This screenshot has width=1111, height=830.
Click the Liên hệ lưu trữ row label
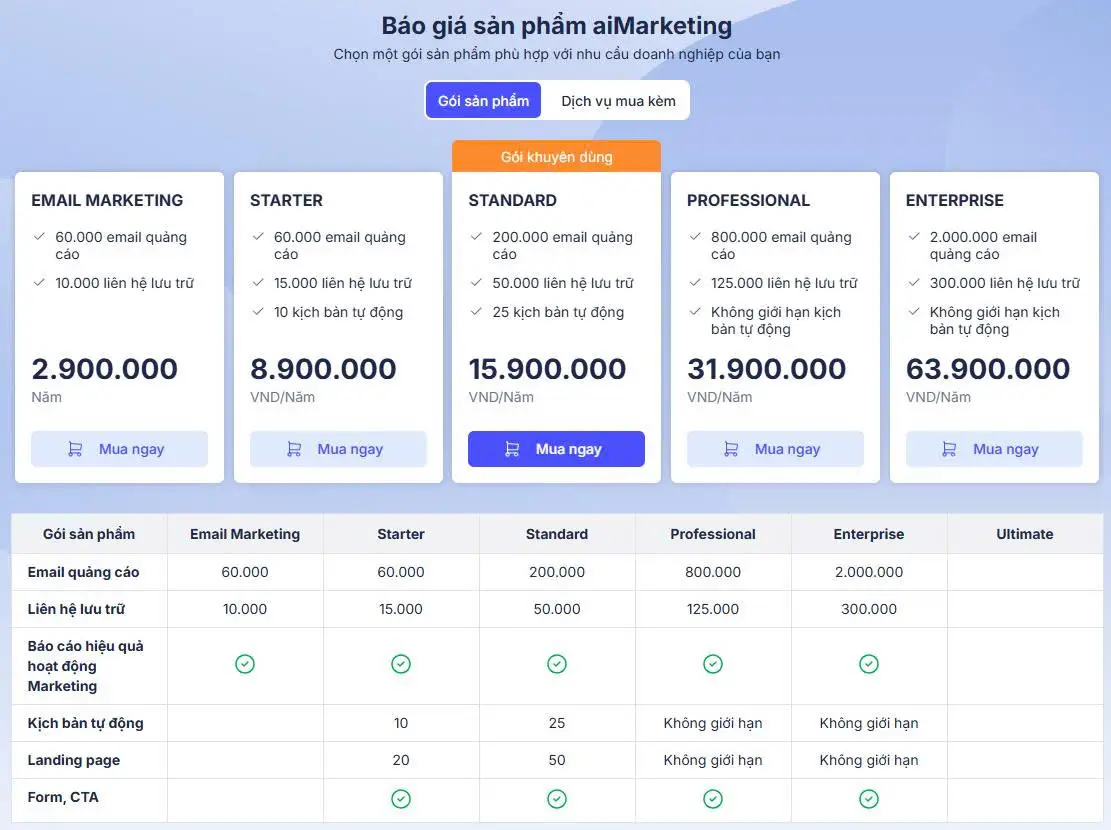(77, 609)
